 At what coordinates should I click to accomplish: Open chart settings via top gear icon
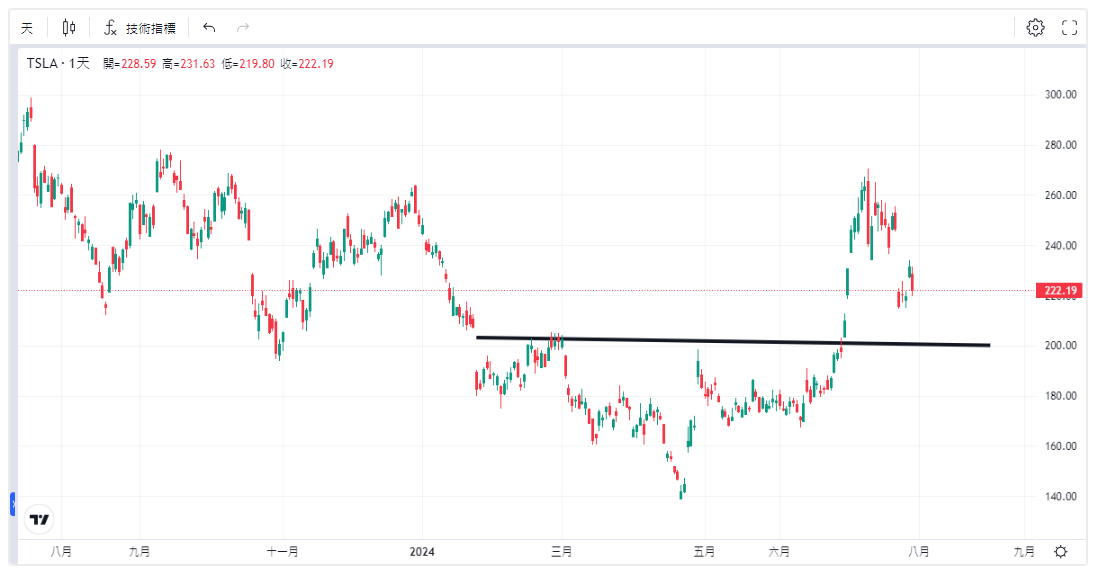1035,28
